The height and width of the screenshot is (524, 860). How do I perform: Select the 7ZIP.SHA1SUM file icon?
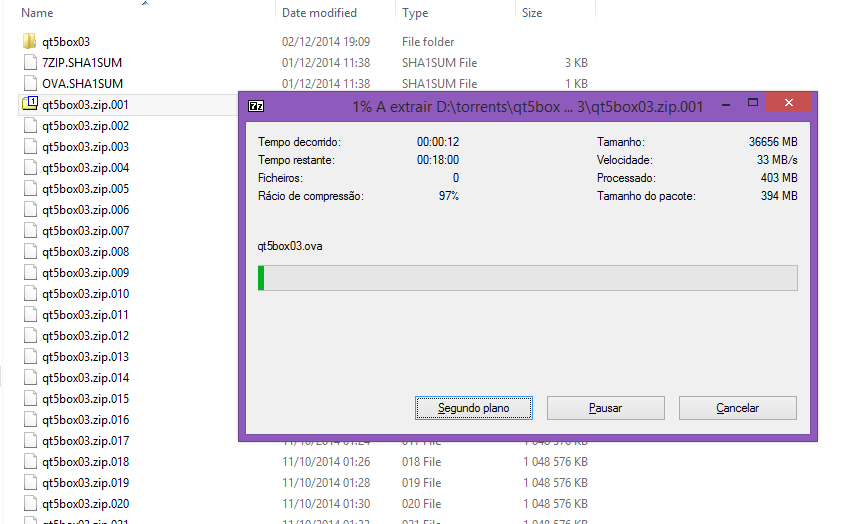[30, 63]
